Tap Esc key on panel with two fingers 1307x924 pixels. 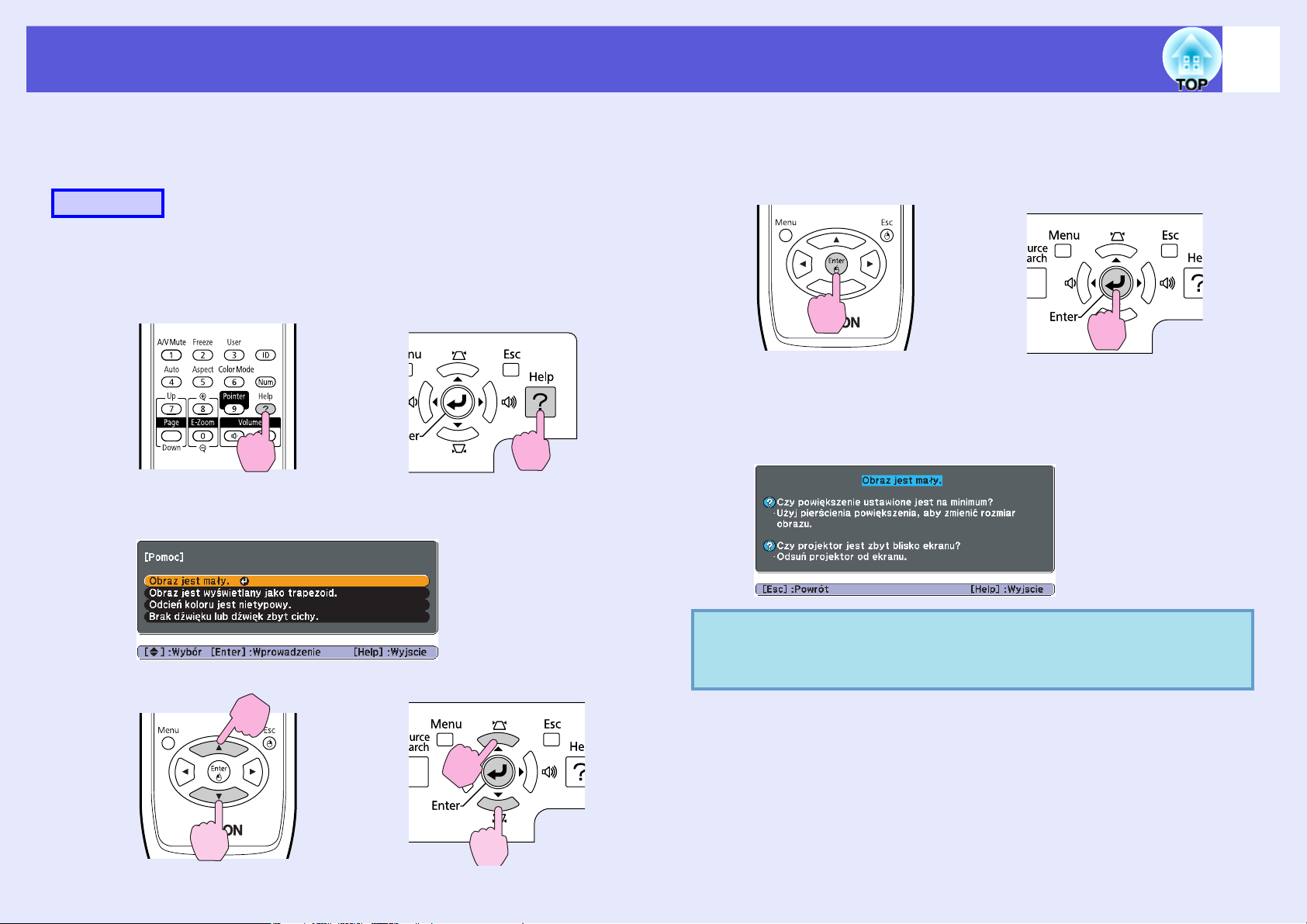pos(551,740)
